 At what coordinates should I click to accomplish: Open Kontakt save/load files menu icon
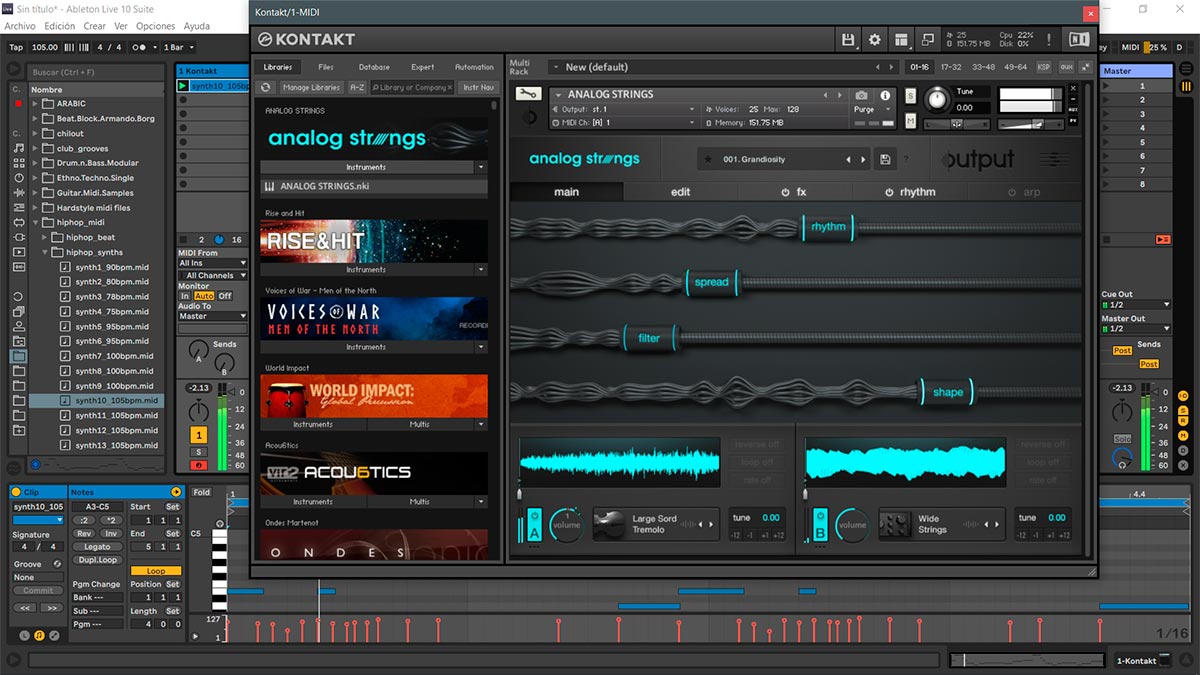pyautogui.click(x=849, y=40)
